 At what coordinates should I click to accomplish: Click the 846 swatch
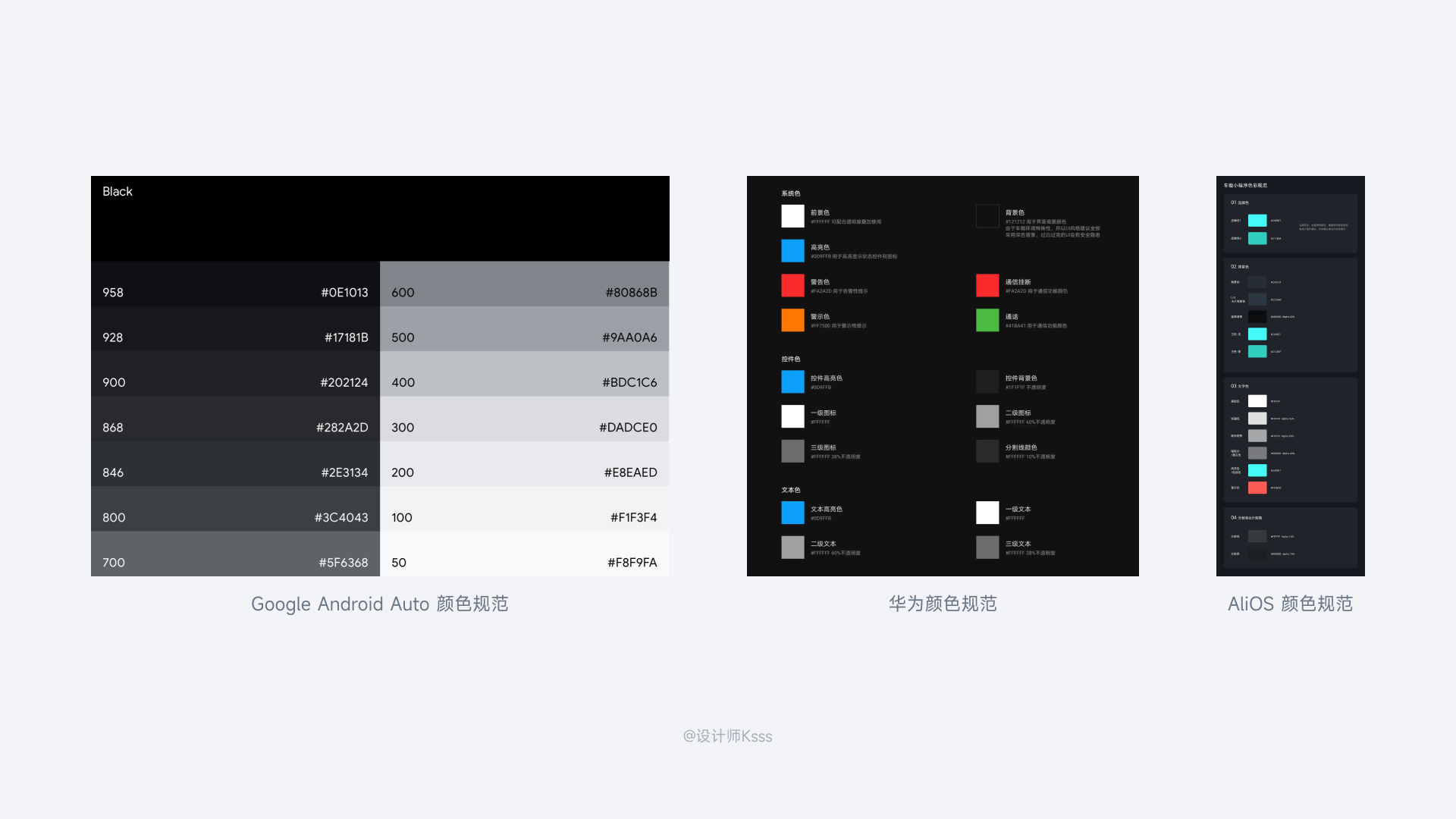click(235, 464)
